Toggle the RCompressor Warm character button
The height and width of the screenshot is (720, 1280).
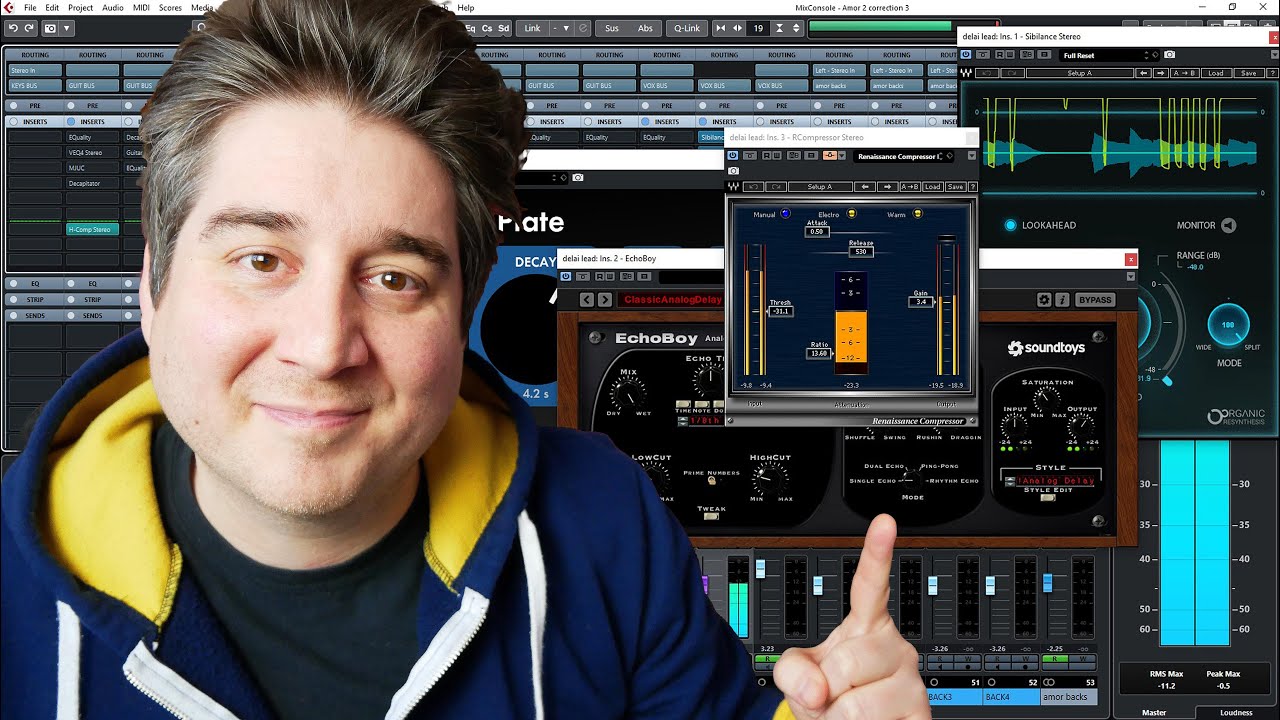(918, 214)
